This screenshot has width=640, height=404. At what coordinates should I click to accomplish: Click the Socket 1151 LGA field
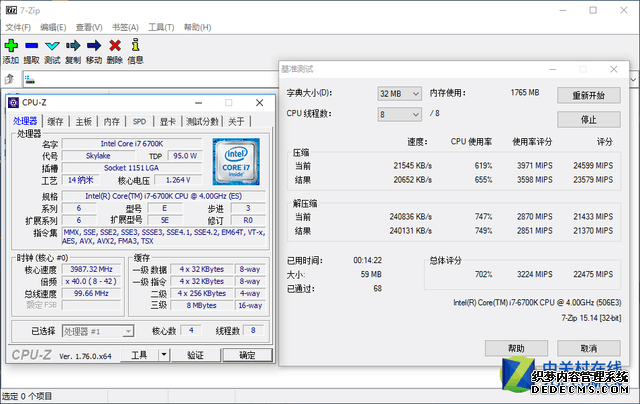(x=132, y=168)
